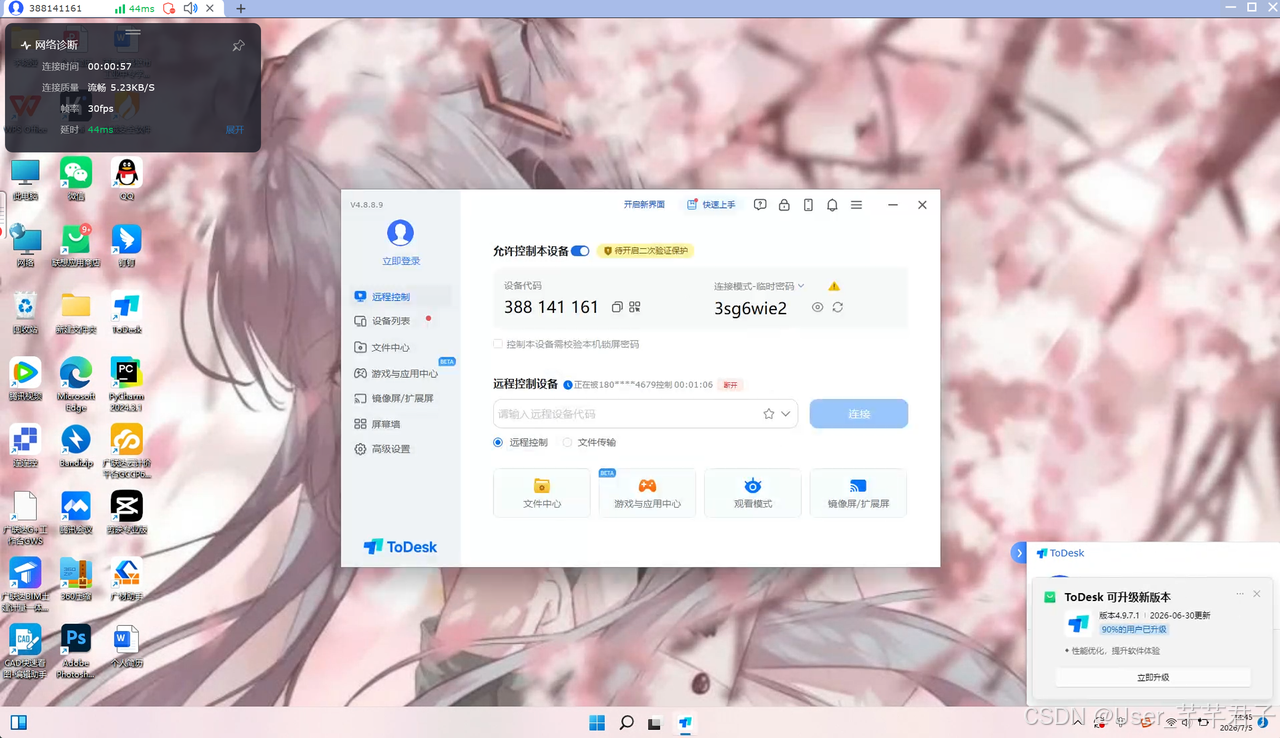
Task: Open the 回收站 recycle bin icon
Action: tap(25, 313)
